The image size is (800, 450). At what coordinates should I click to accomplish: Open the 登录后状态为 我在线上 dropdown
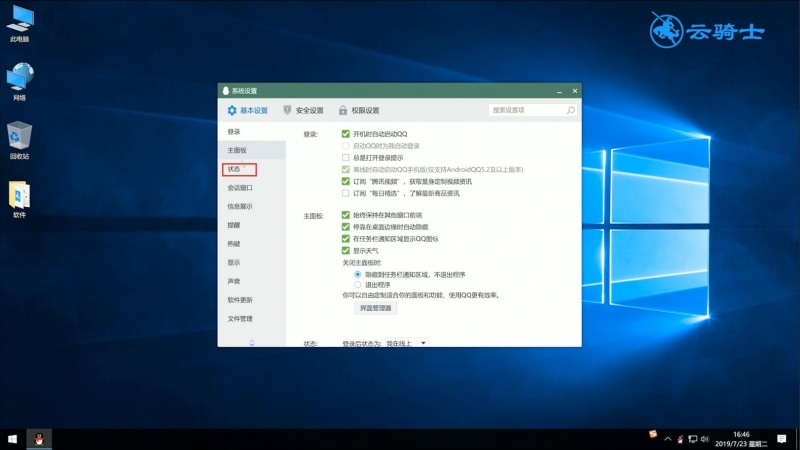click(x=406, y=343)
